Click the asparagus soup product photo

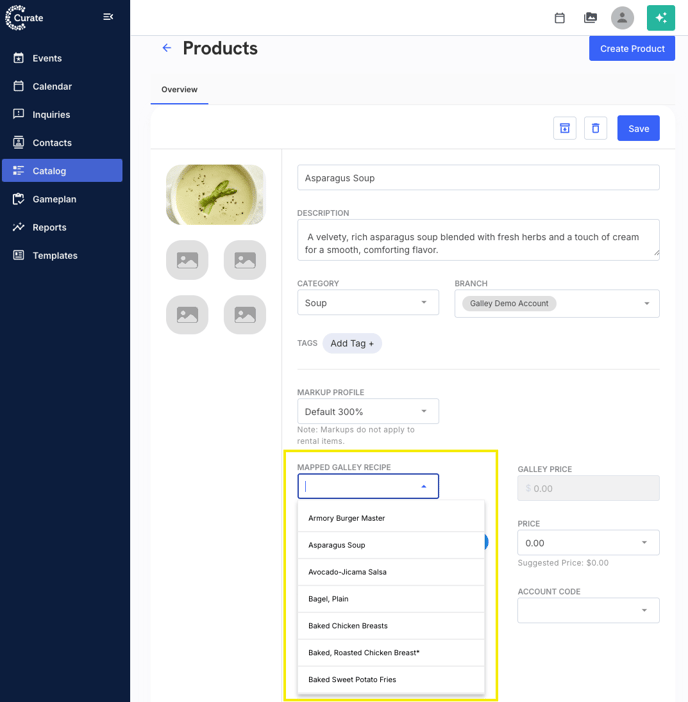click(x=216, y=195)
